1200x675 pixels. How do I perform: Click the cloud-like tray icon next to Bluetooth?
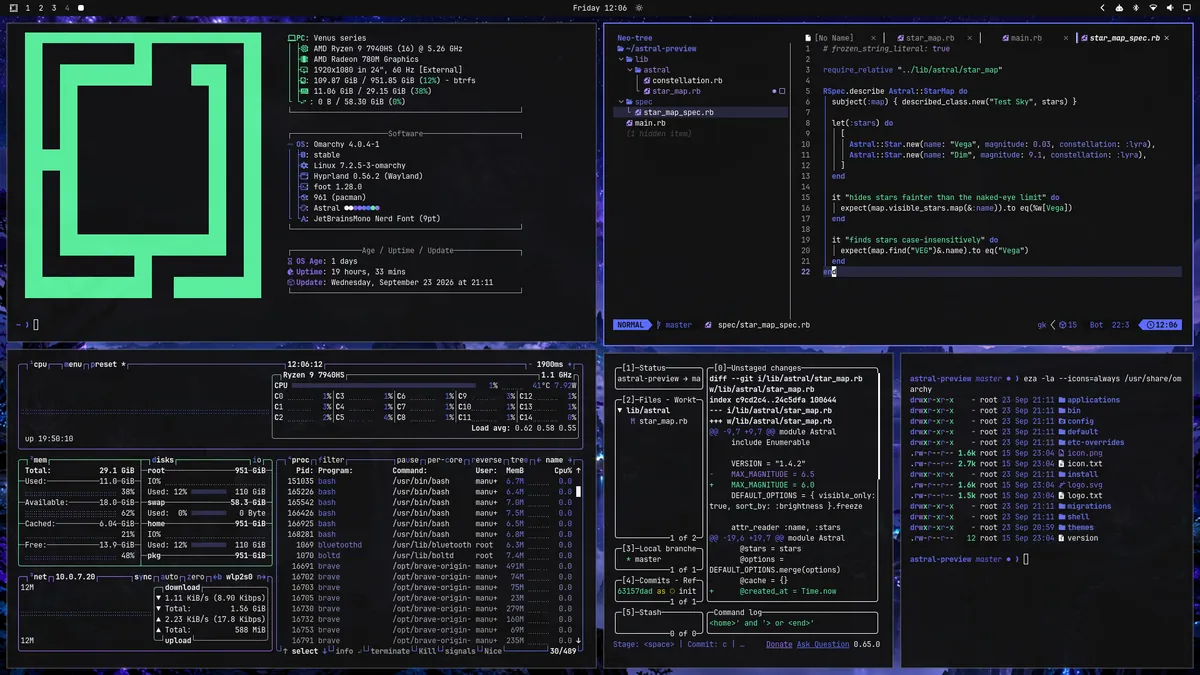1118,8
